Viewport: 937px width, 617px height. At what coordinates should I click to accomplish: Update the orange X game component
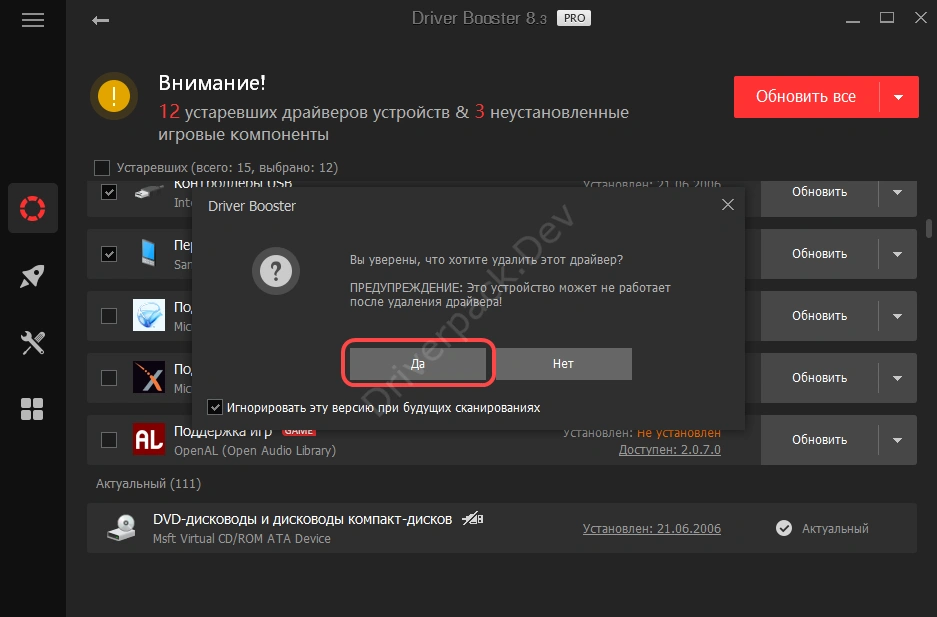pos(819,378)
